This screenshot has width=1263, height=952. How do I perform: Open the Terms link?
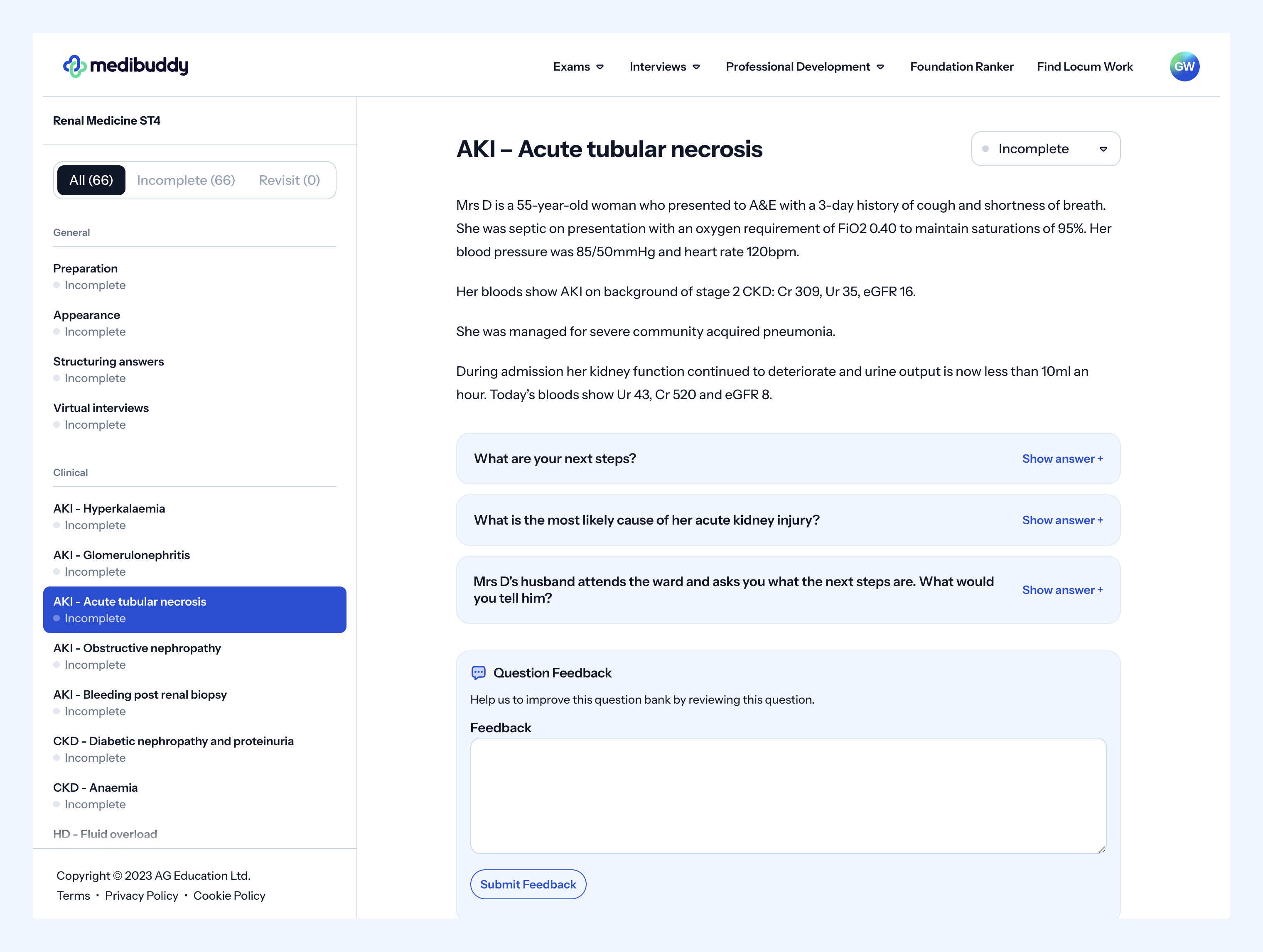tap(73, 896)
